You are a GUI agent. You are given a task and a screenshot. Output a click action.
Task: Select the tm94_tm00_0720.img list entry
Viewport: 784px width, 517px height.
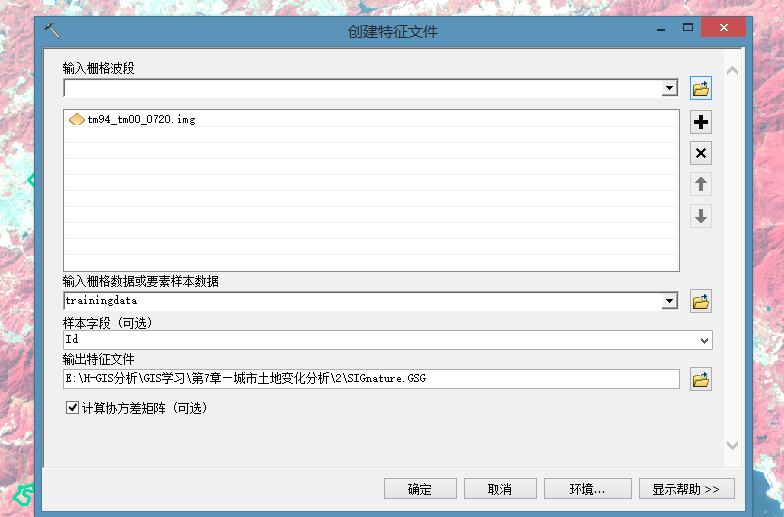pyautogui.click(x=371, y=119)
